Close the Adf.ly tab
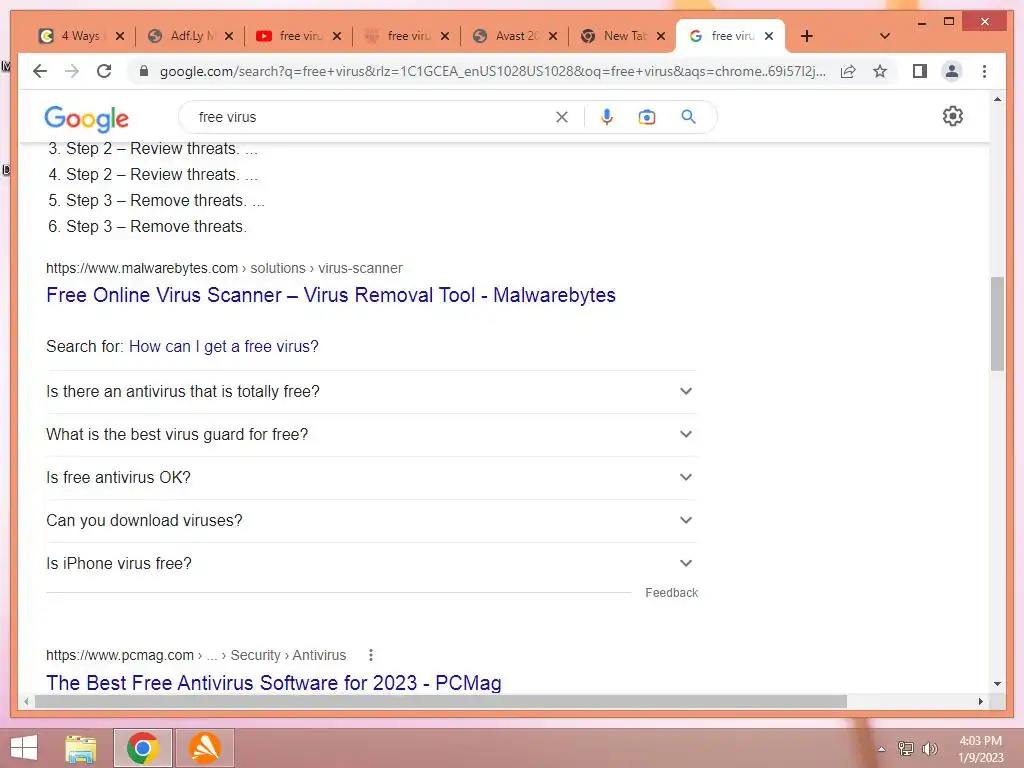Viewport: 1024px width, 768px height. coord(229,36)
